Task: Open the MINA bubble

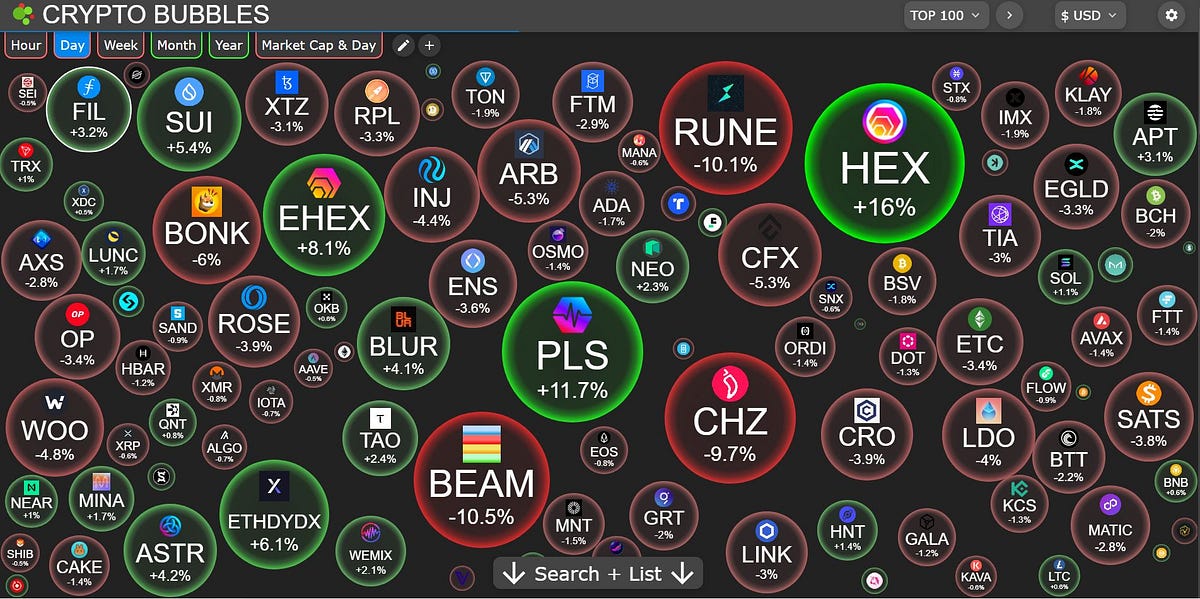Action: coord(101,497)
